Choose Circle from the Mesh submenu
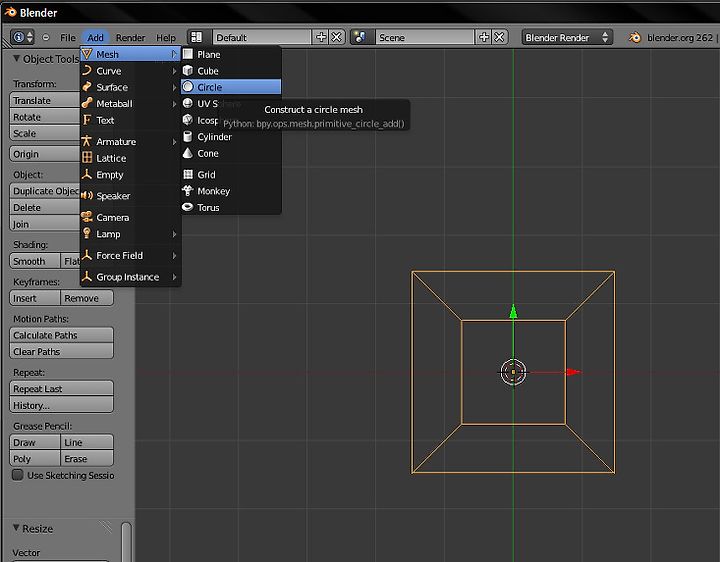Viewport: 720px width, 562px height. coord(231,87)
